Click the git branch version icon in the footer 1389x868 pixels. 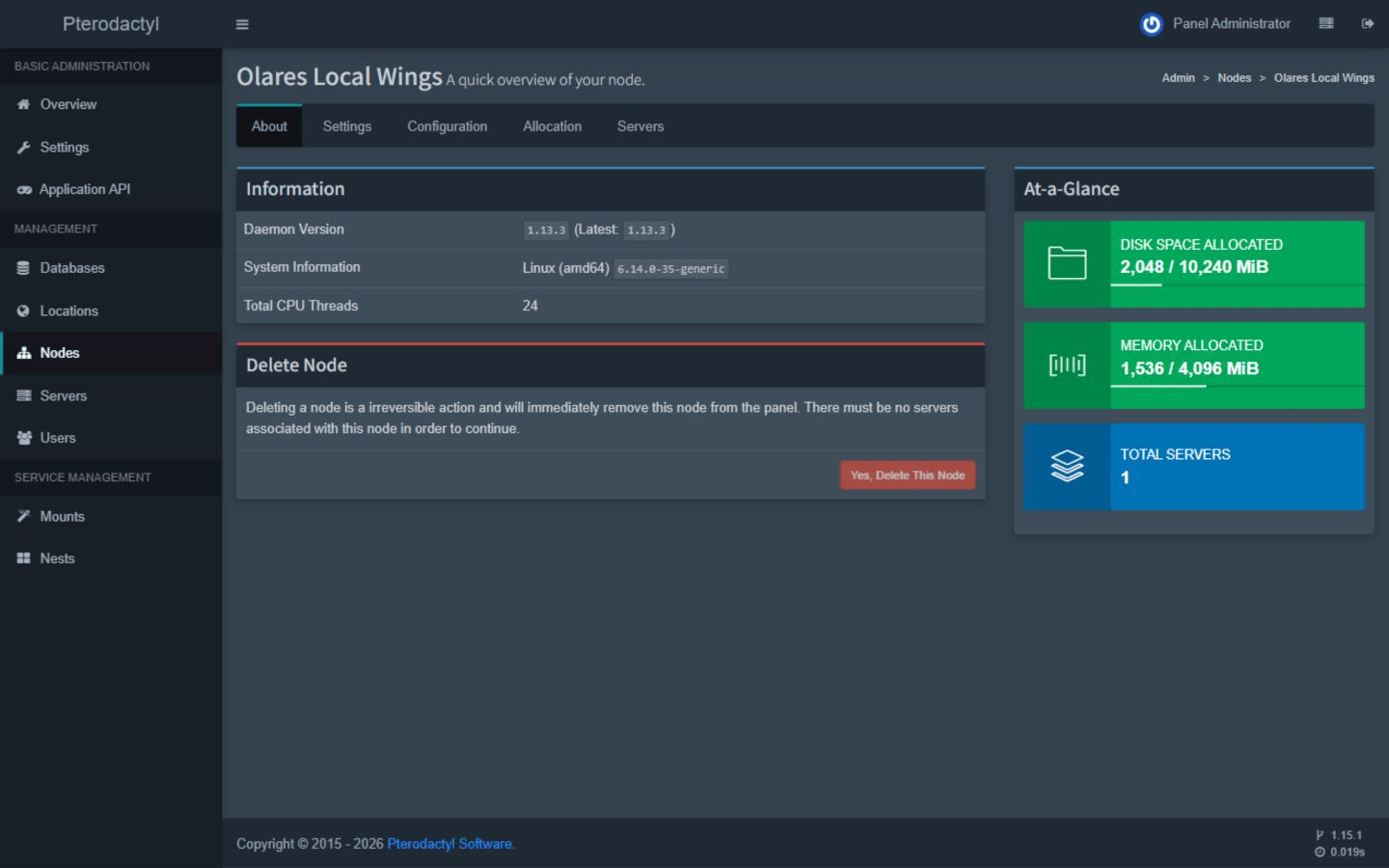(x=1320, y=835)
